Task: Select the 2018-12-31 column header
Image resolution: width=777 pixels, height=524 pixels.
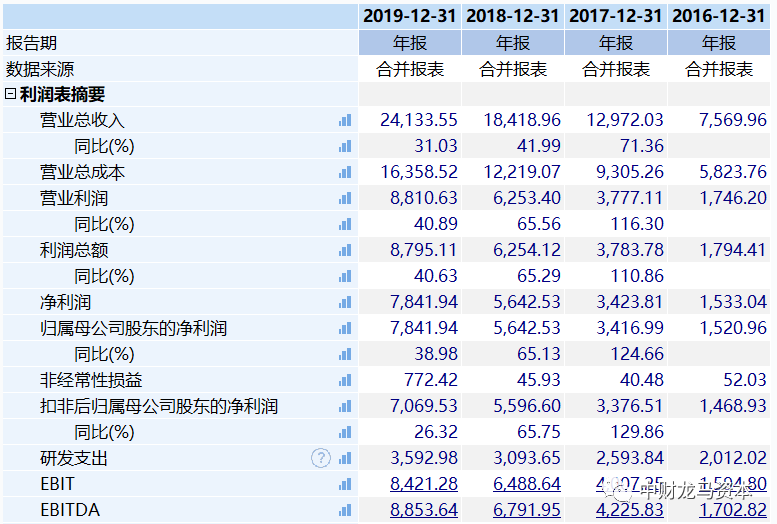Action: [x=512, y=16]
